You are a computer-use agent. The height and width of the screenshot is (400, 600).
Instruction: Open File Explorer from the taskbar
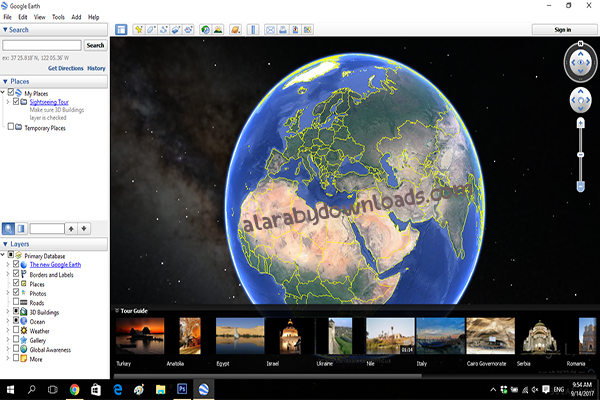coord(160,390)
